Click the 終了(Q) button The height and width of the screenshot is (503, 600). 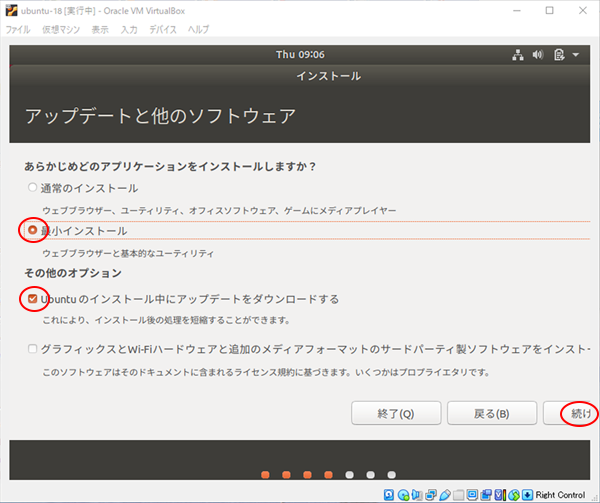pyautogui.click(x=396, y=413)
